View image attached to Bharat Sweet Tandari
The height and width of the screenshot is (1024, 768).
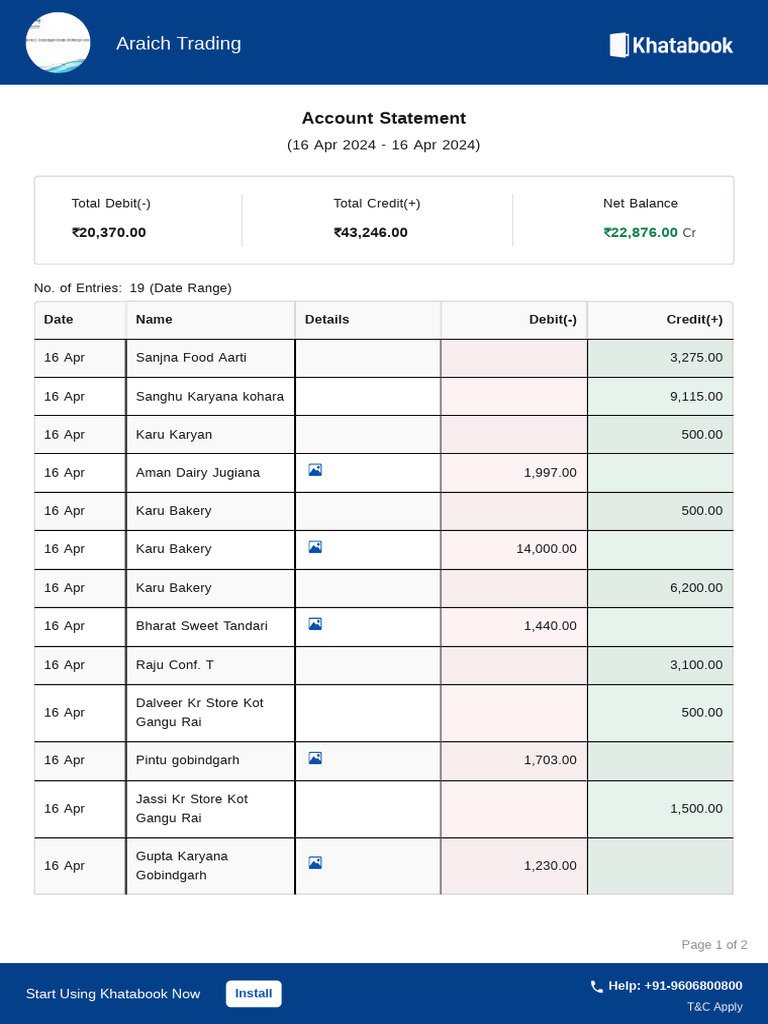coord(315,624)
